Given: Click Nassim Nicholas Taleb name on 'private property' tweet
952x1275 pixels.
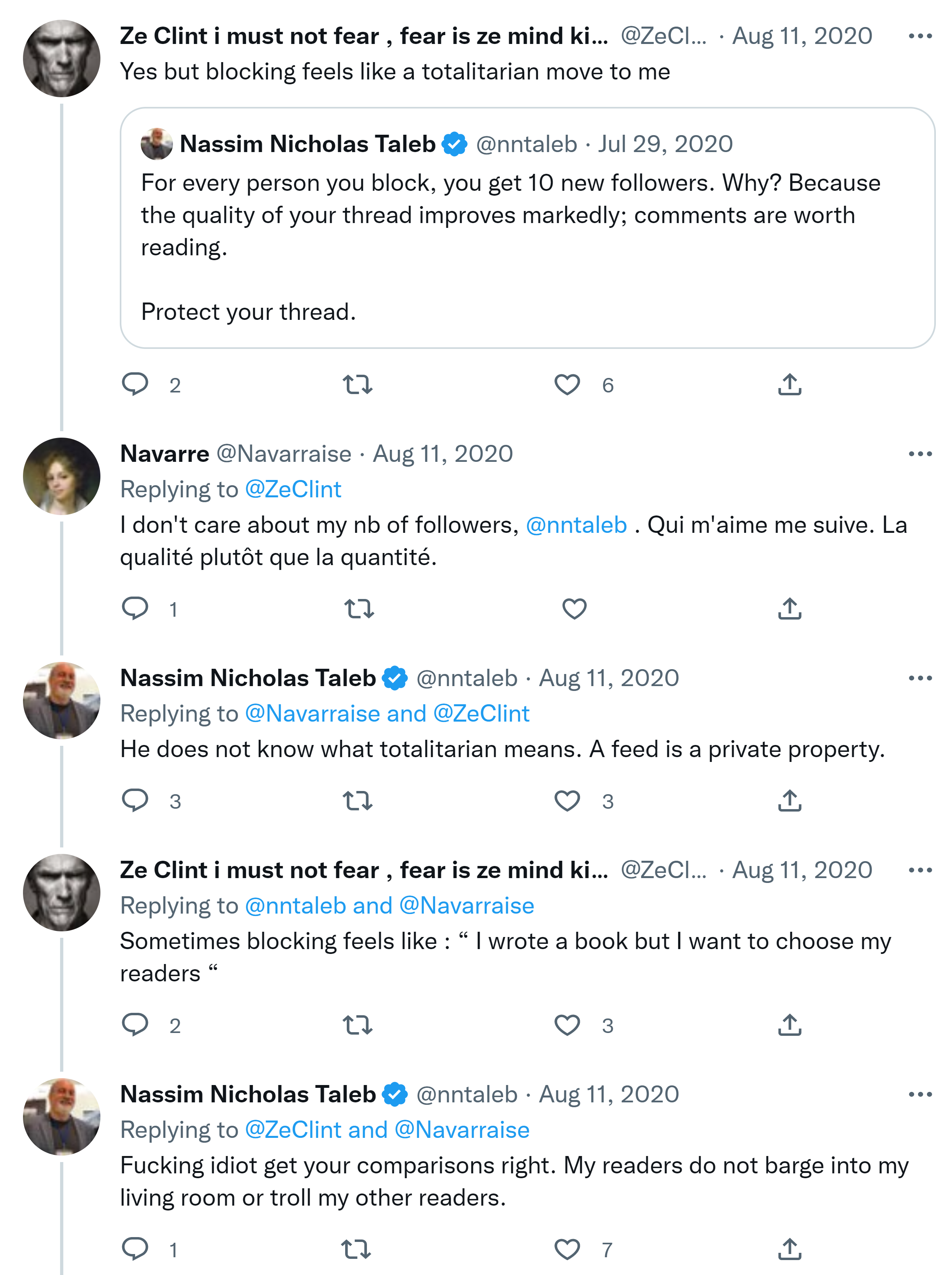Looking at the screenshot, I should click(248, 678).
